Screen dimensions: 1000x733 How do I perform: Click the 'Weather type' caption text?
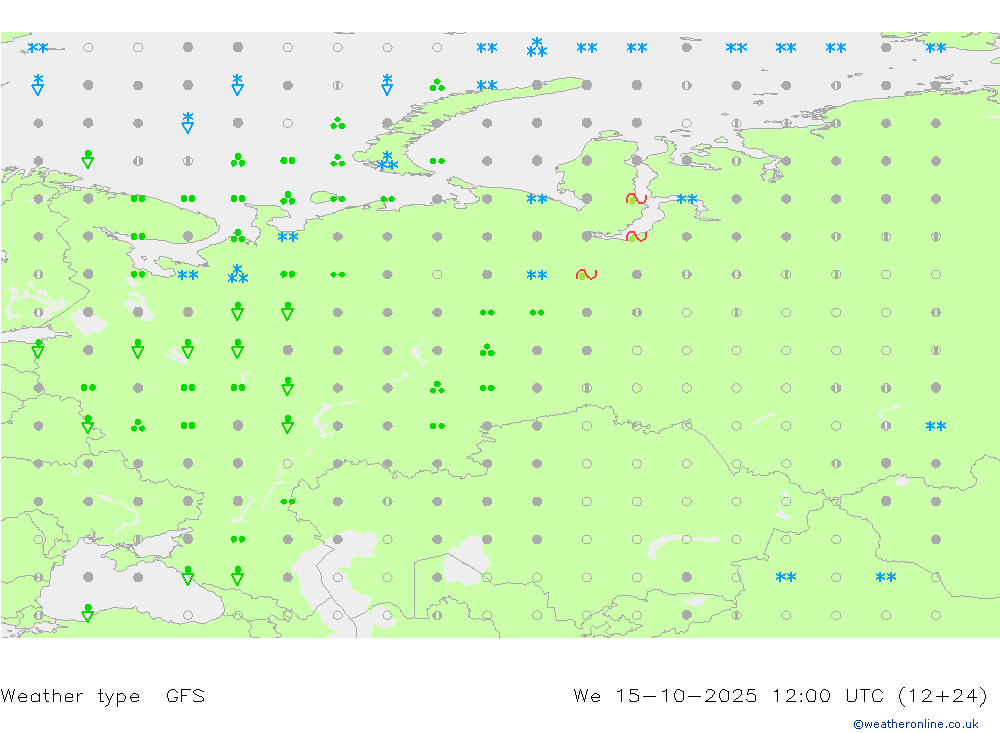point(70,695)
